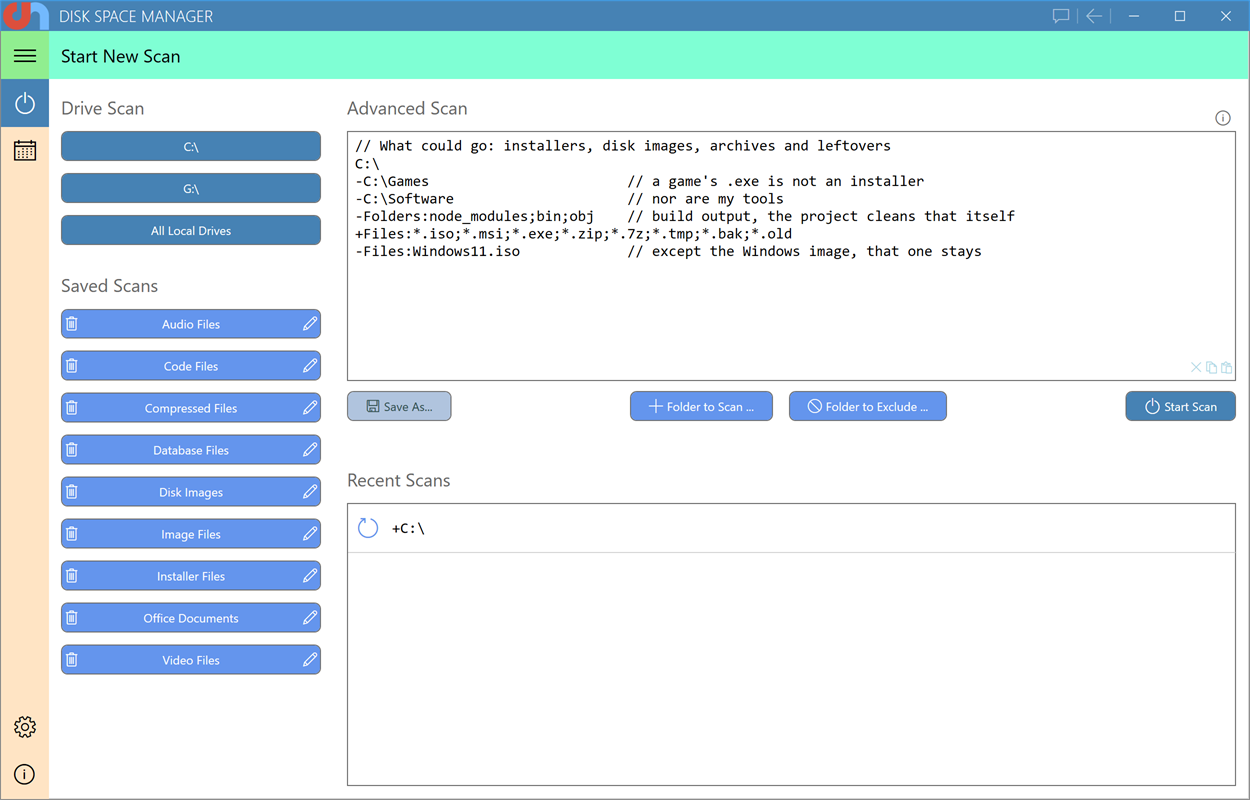Click Save As button

[399, 406]
